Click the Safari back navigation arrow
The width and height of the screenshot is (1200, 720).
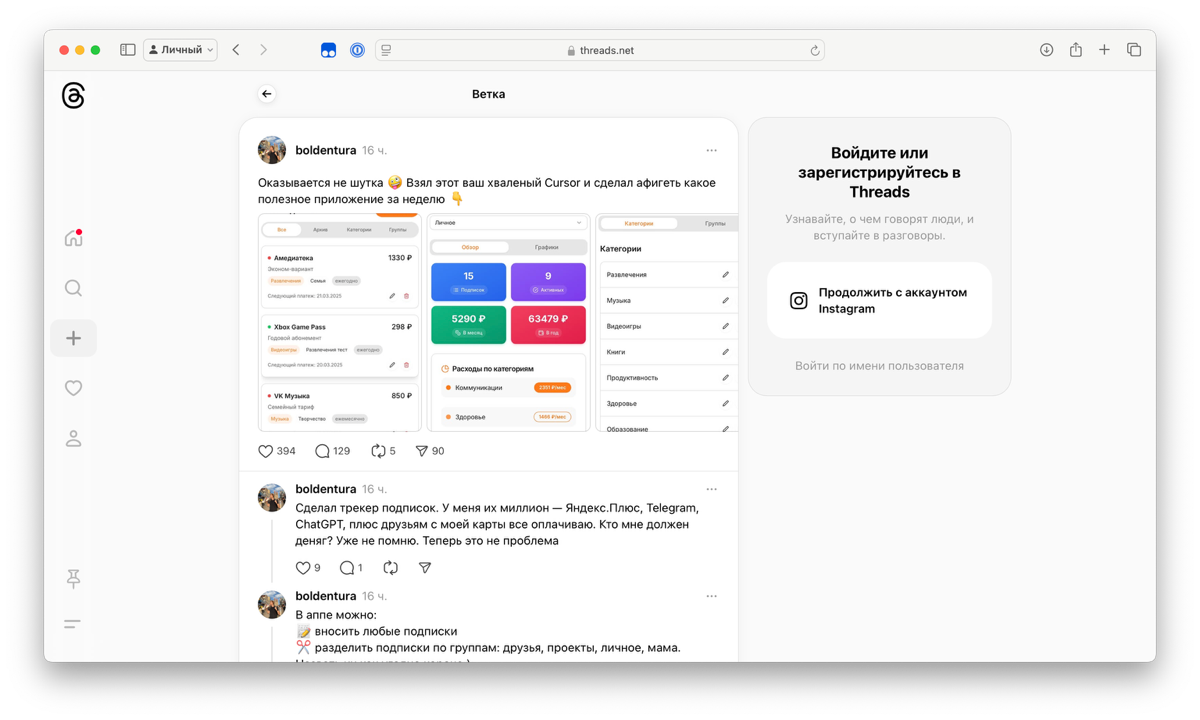[x=236, y=50]
